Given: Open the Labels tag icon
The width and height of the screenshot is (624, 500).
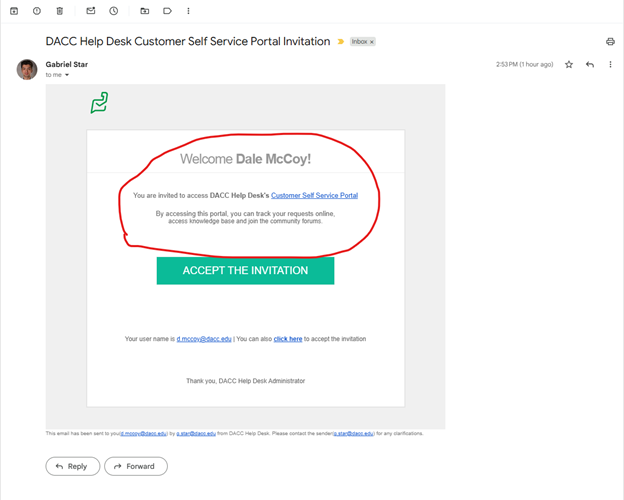Looking at the screenshot, I should (x=168, y=11).
